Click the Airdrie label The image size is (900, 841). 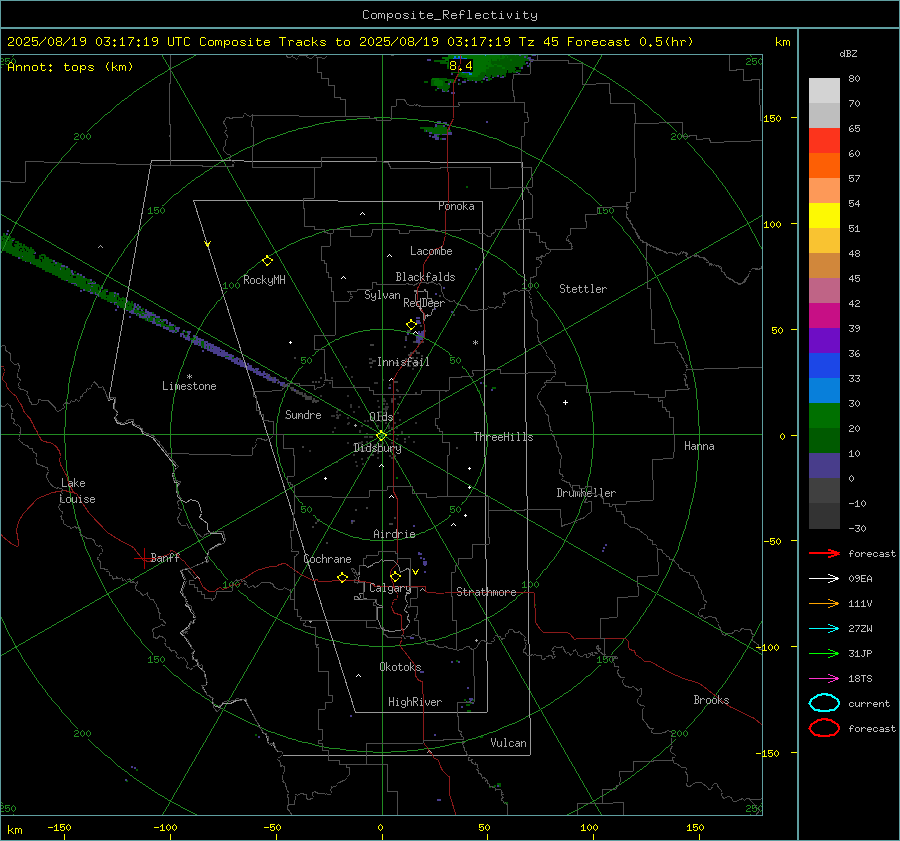tap(394, 534)
